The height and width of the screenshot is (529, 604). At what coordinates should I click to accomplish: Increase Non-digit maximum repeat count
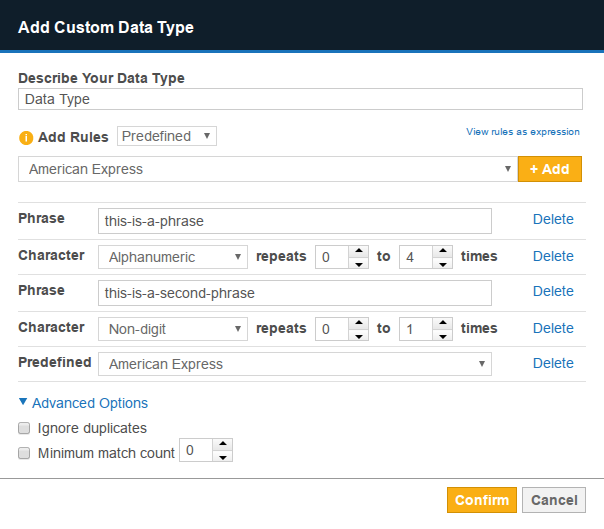tap(442, 322)
